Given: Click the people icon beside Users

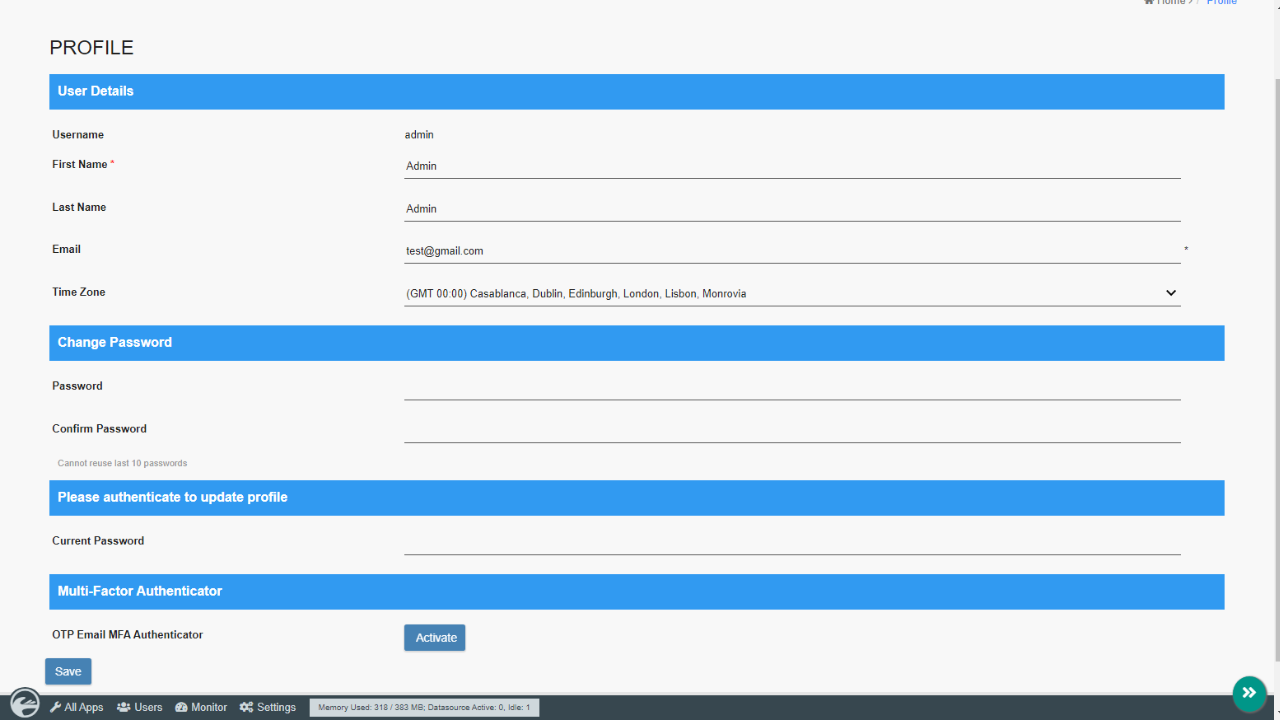Looking at the screenshot, I should coord(124,707).
